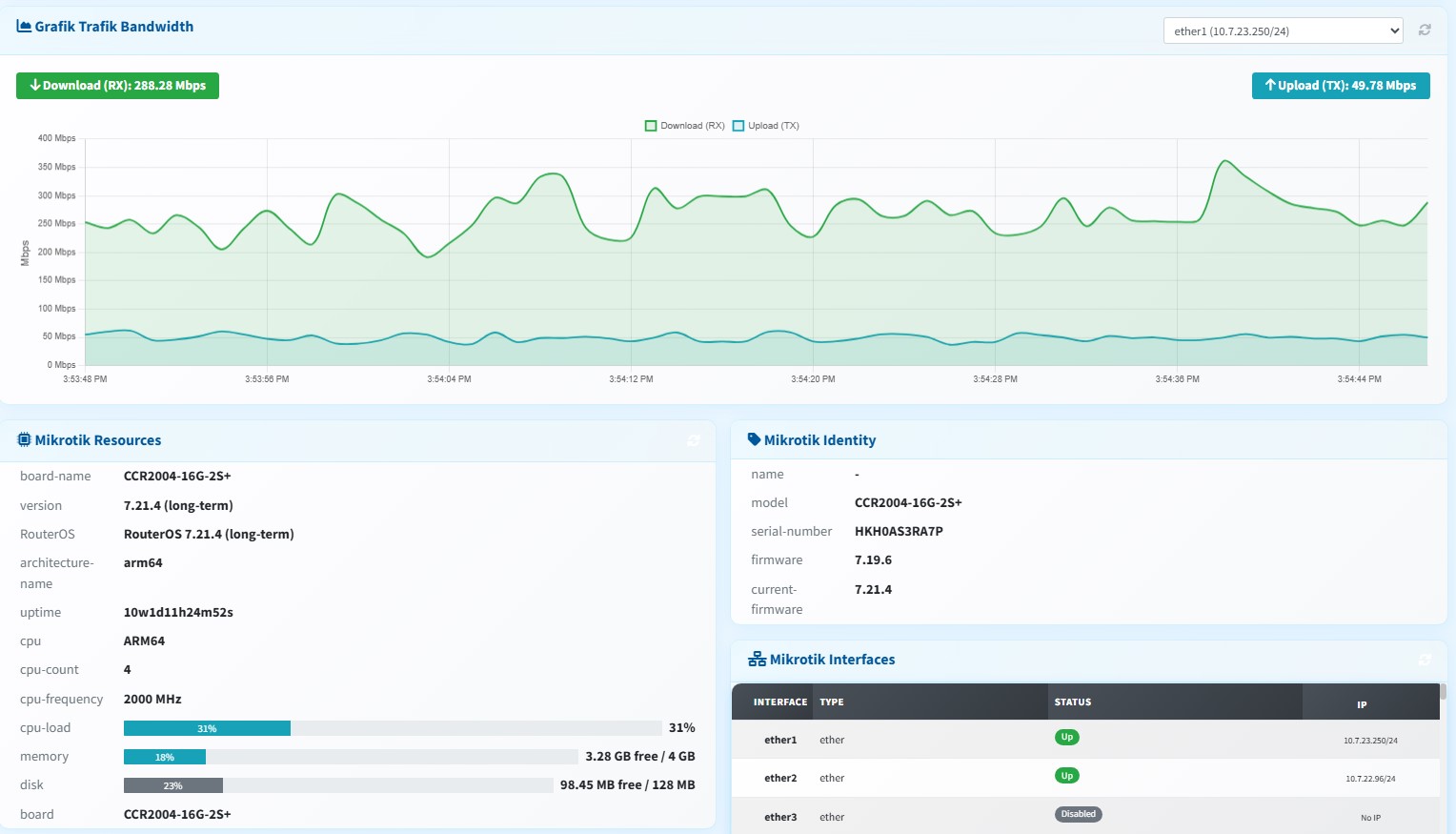
Task: Click the chip icon next to Mikrotik Resources
Action: [x=24, y=439]
